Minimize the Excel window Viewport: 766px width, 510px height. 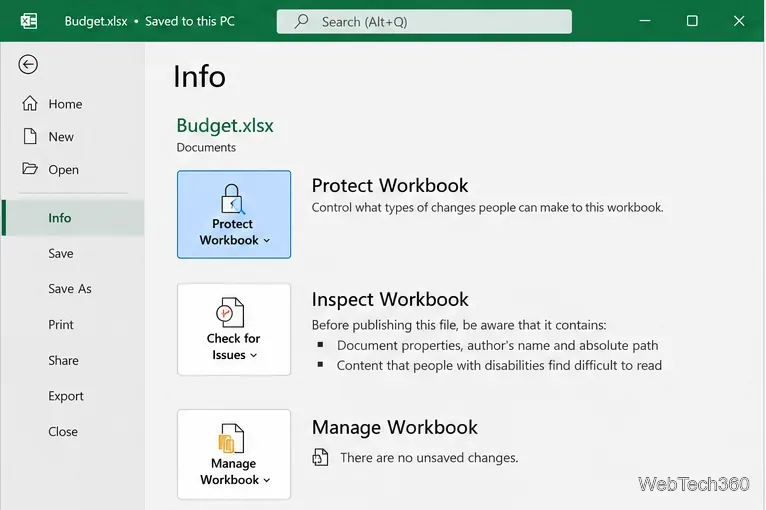645,21
